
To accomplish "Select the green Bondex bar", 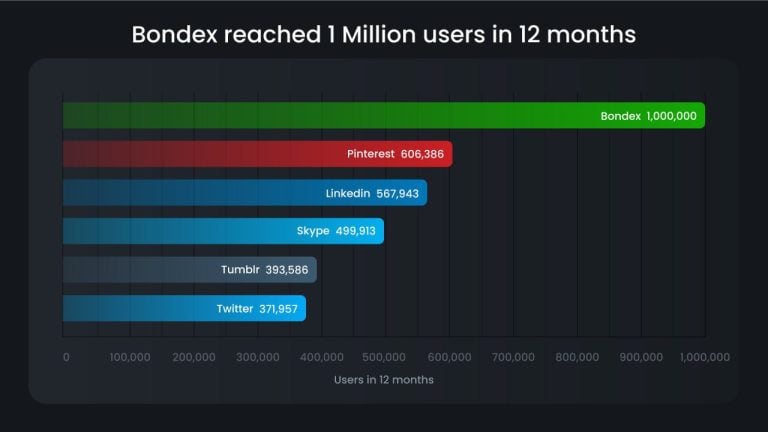I will [330, 115].
